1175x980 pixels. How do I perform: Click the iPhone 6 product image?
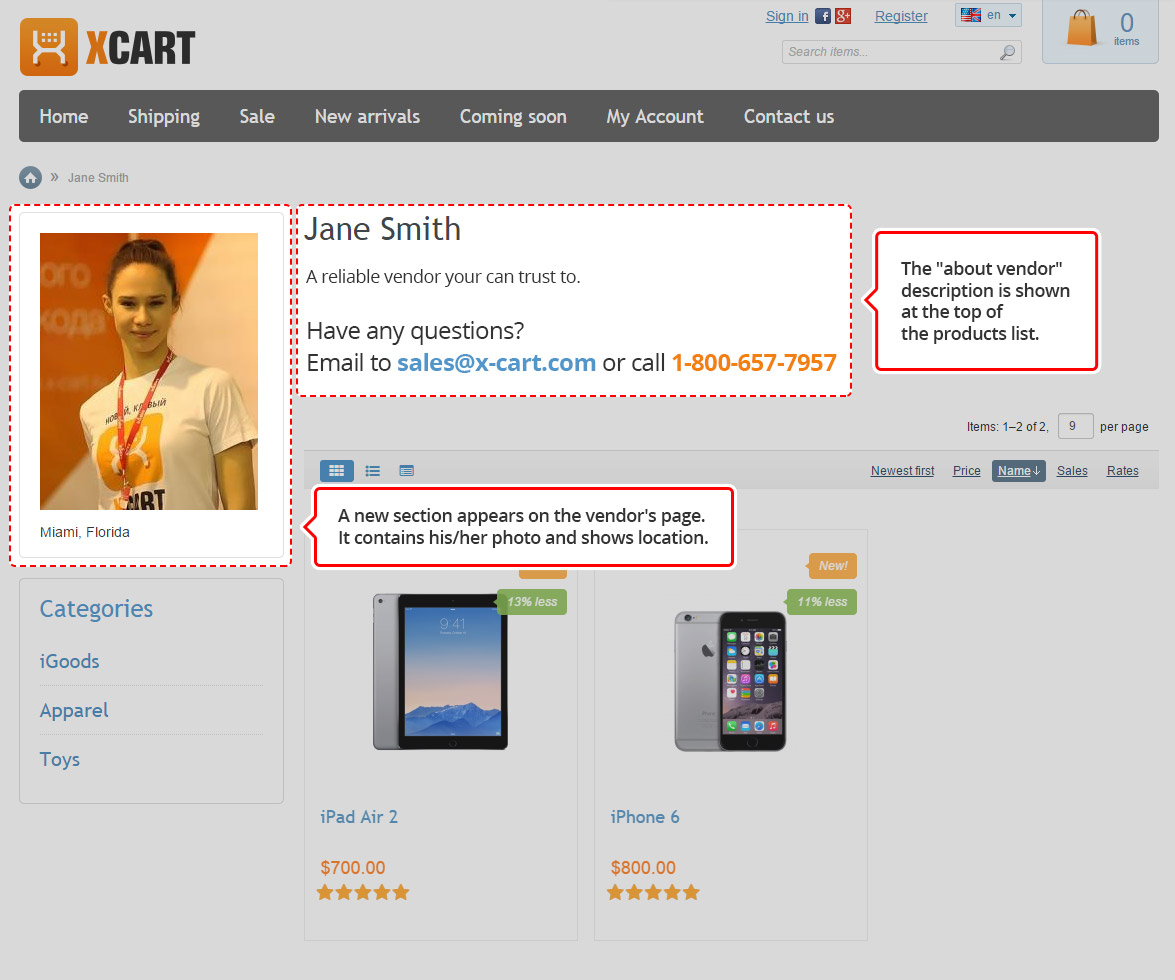(x=731, y=681)
